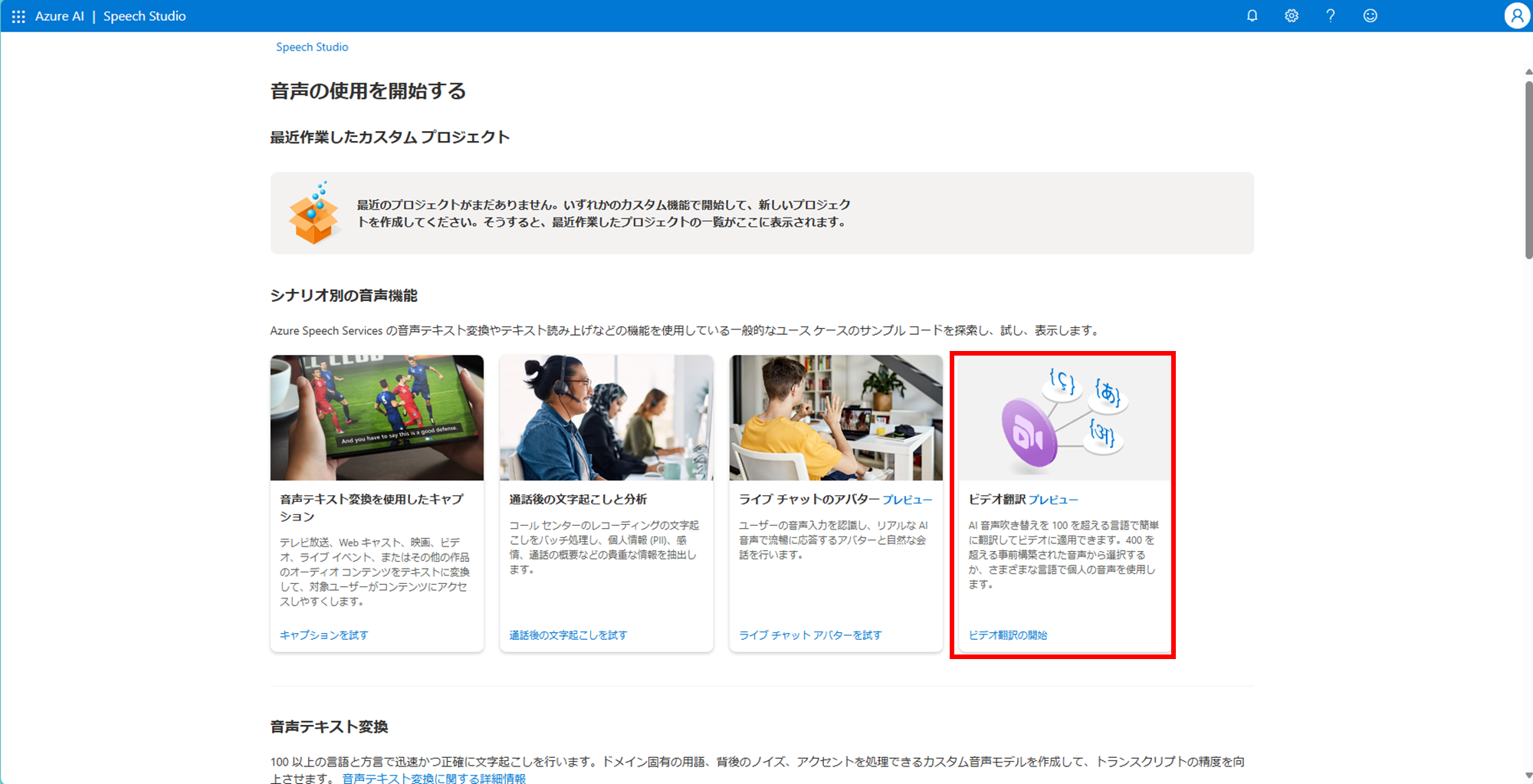
Task: Open the call center card thumbnail
Action: (606, 418)
